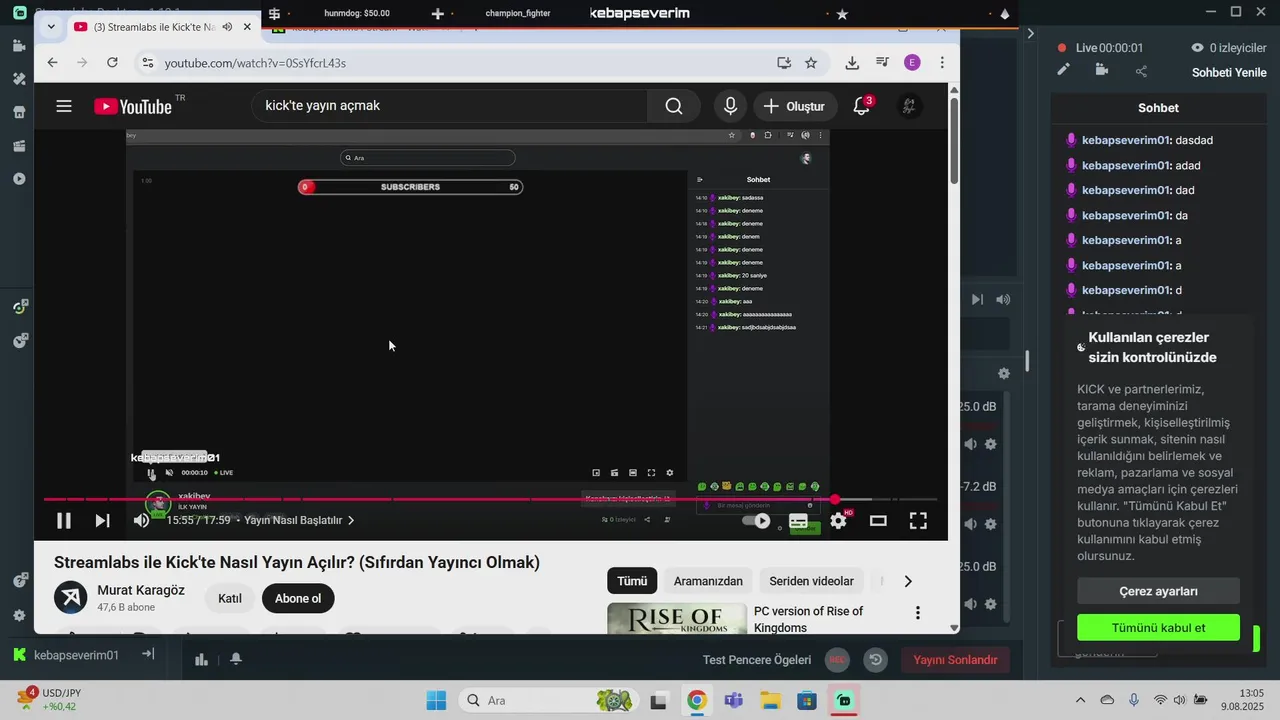Open YouTube notifications bell
1280x720 pixels.
click(862, 106)
